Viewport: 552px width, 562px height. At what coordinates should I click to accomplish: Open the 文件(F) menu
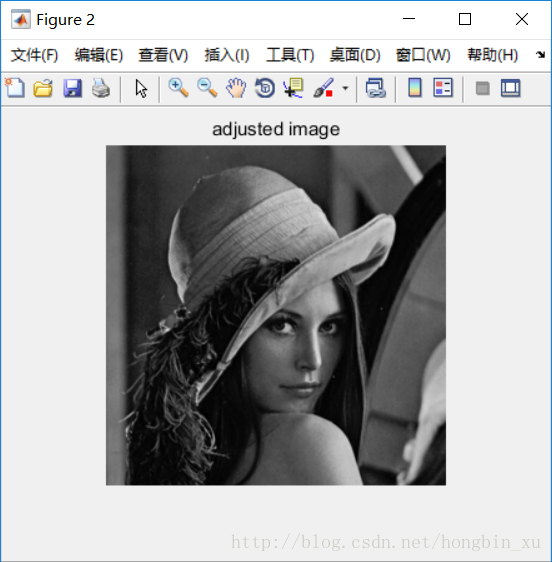click(34, 55)
